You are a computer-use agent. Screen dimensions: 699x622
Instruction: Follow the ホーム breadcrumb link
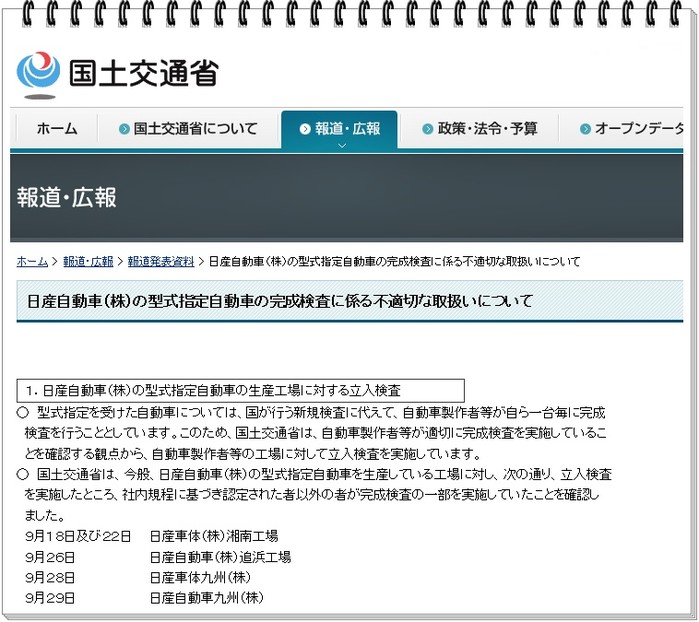click(x=32, y=261)
